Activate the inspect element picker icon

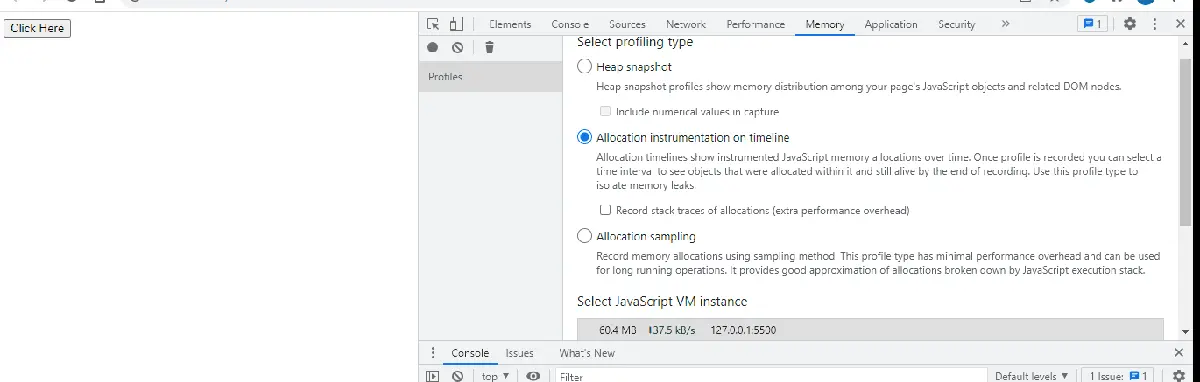tap(433, 24)
